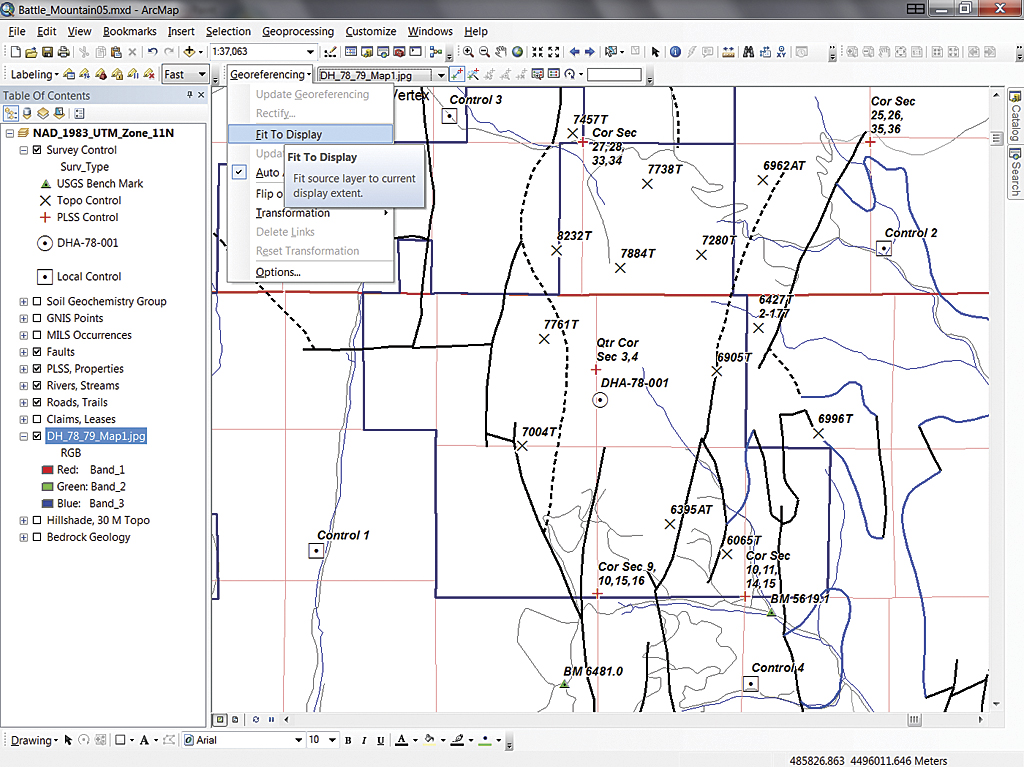1024x767 pixels.
Task: Enable the Bedrock Geology layer
Action: [37, 537]
